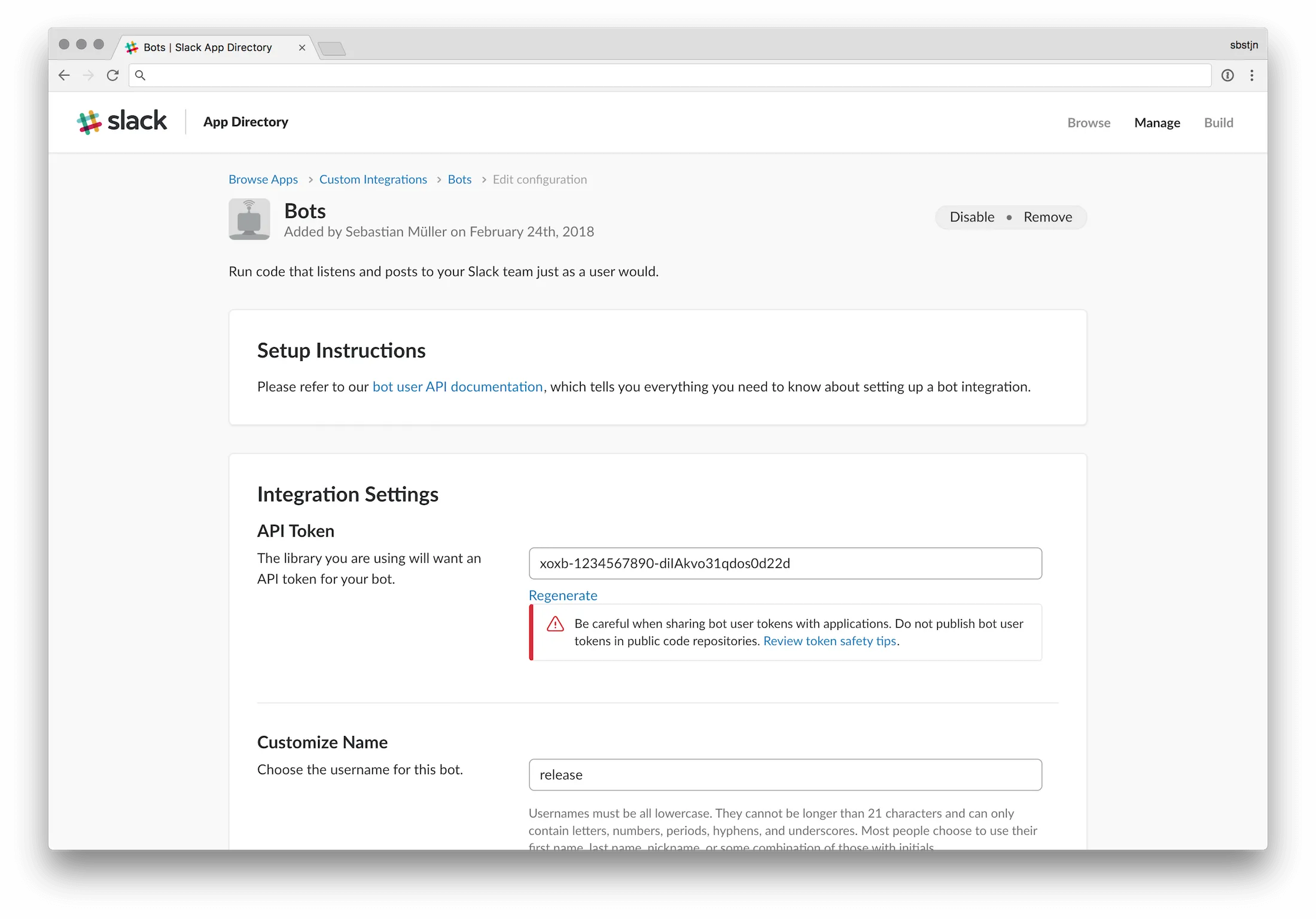This screenshot has width=1316, height=919.
Task: Select Build in the top navigation
Action: [x=1219, y=123]
